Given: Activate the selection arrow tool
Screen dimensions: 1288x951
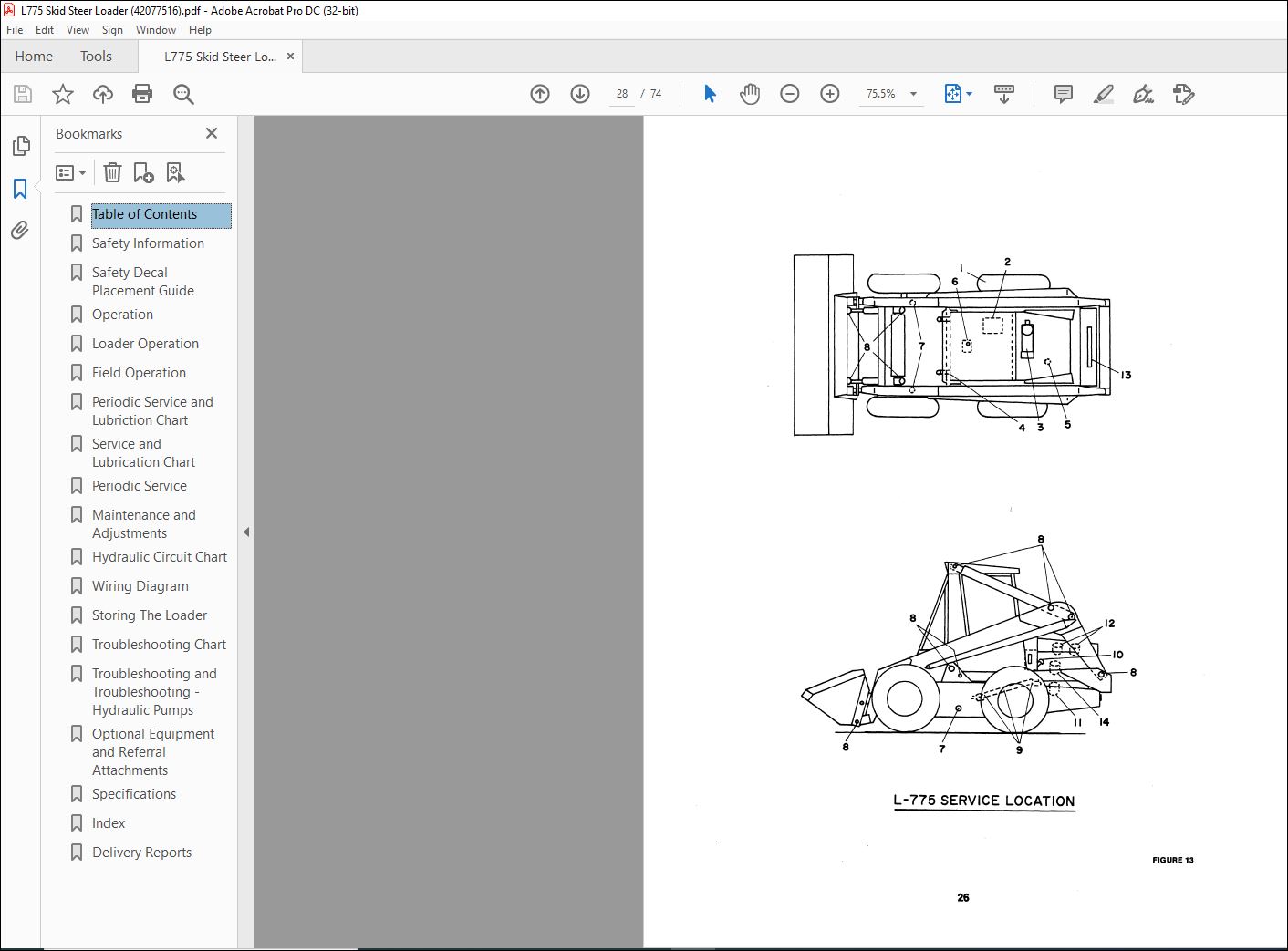Looking at the screenshot, I should [x=711, y=94].
